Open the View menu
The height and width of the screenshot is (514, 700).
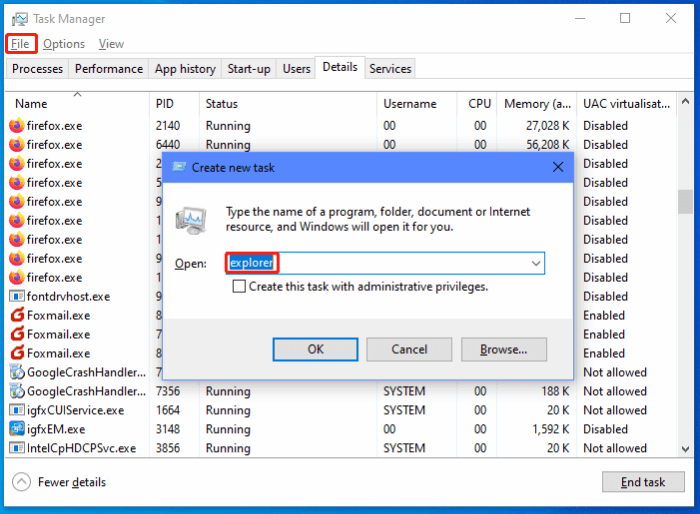coord(111,44)
